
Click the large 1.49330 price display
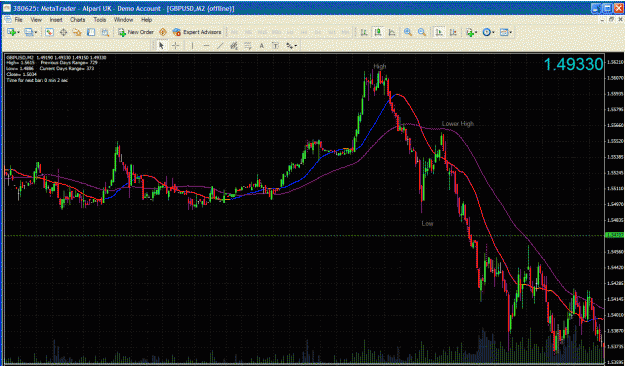573,64
